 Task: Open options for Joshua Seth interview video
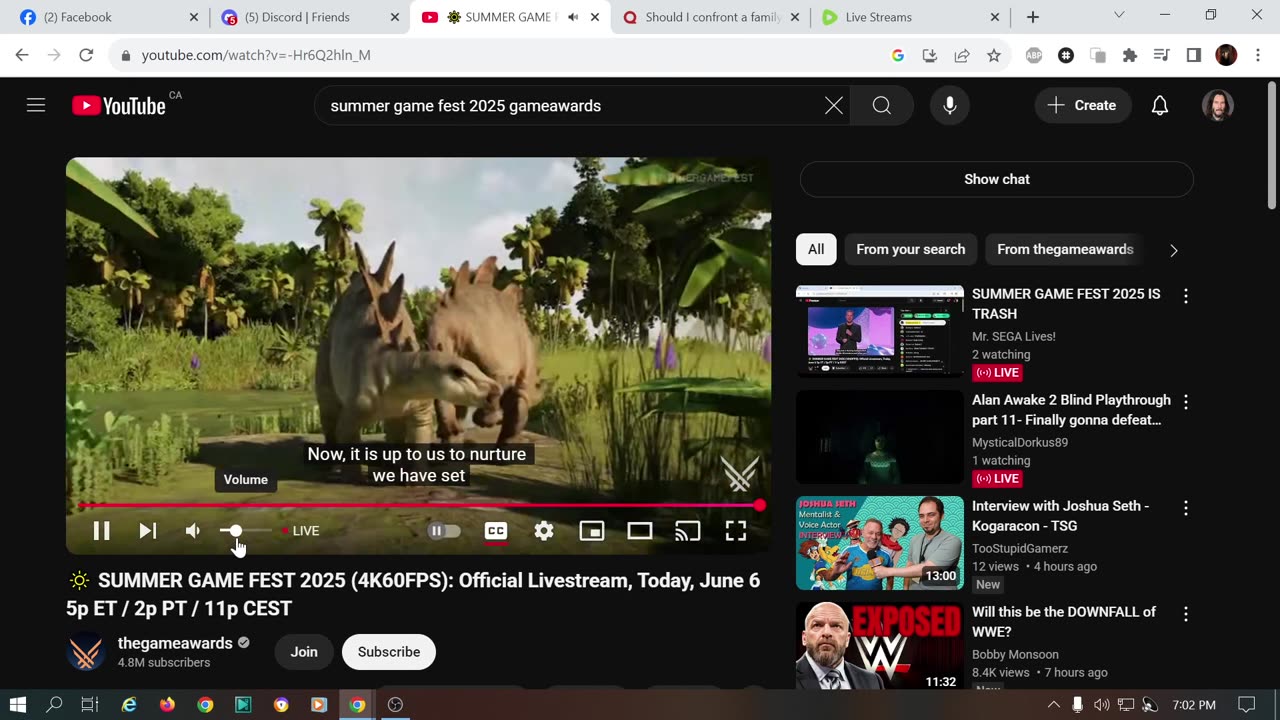coord(1186,508)
